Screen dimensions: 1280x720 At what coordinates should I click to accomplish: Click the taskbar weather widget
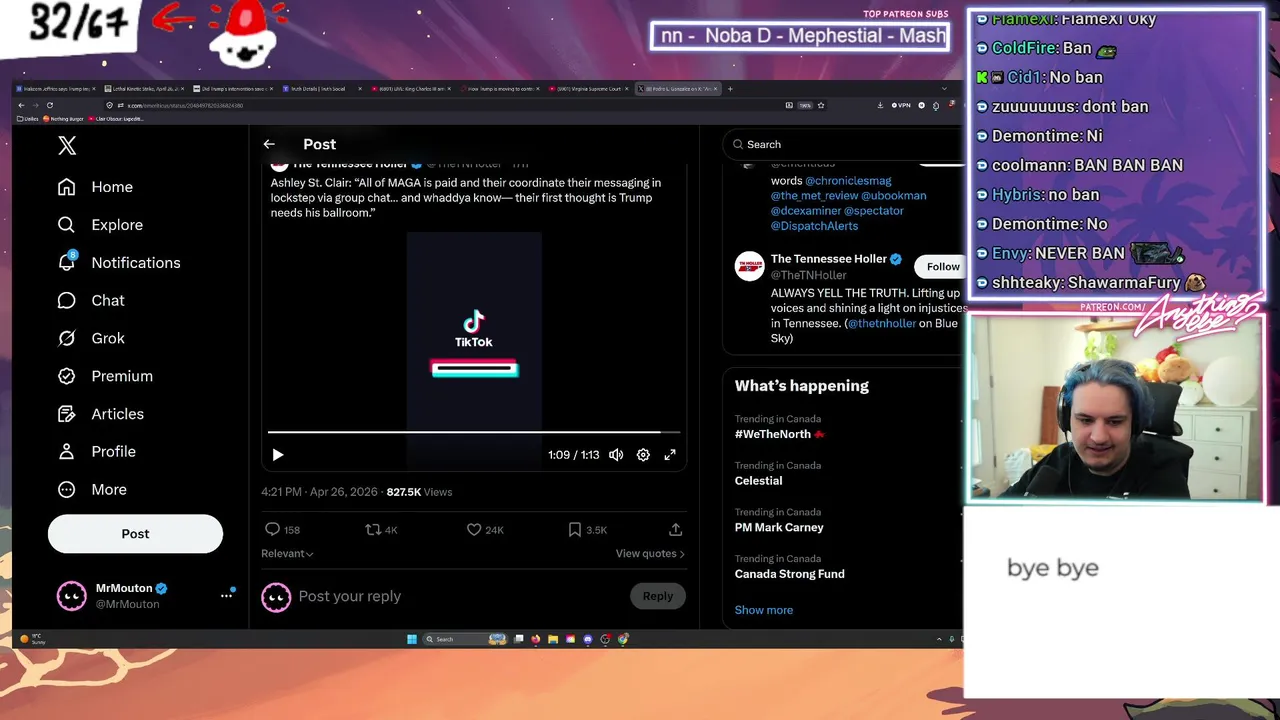coord(33,639)
